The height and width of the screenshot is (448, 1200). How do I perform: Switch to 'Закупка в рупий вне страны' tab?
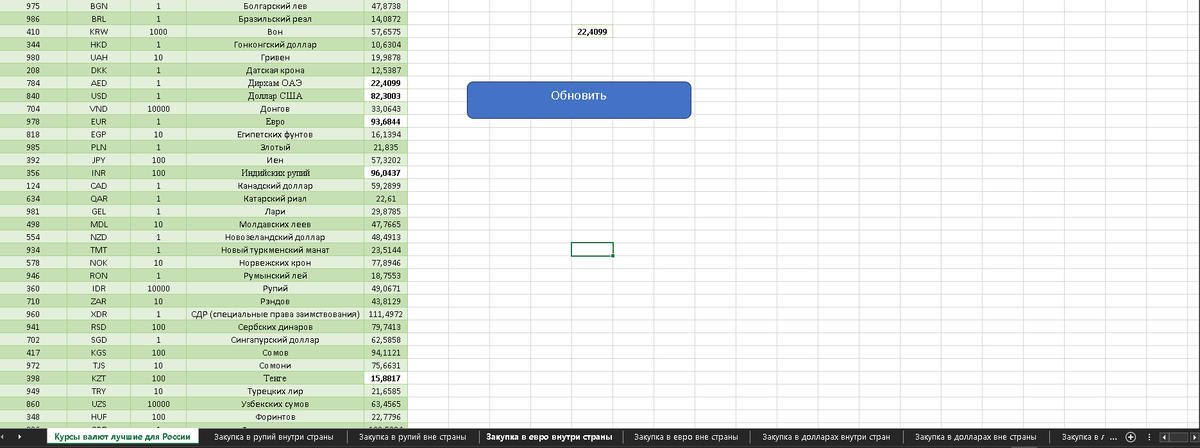coord(412,437)
